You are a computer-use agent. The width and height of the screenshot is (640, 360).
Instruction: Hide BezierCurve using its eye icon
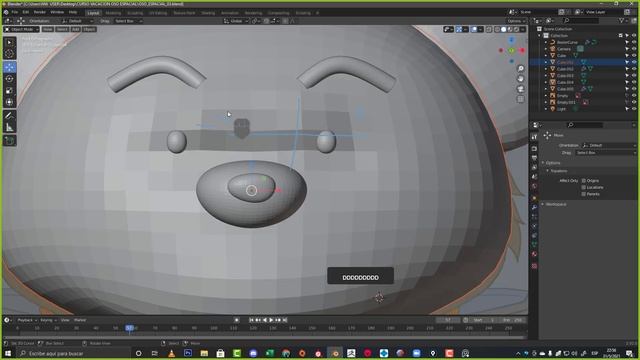pos(634,42)
